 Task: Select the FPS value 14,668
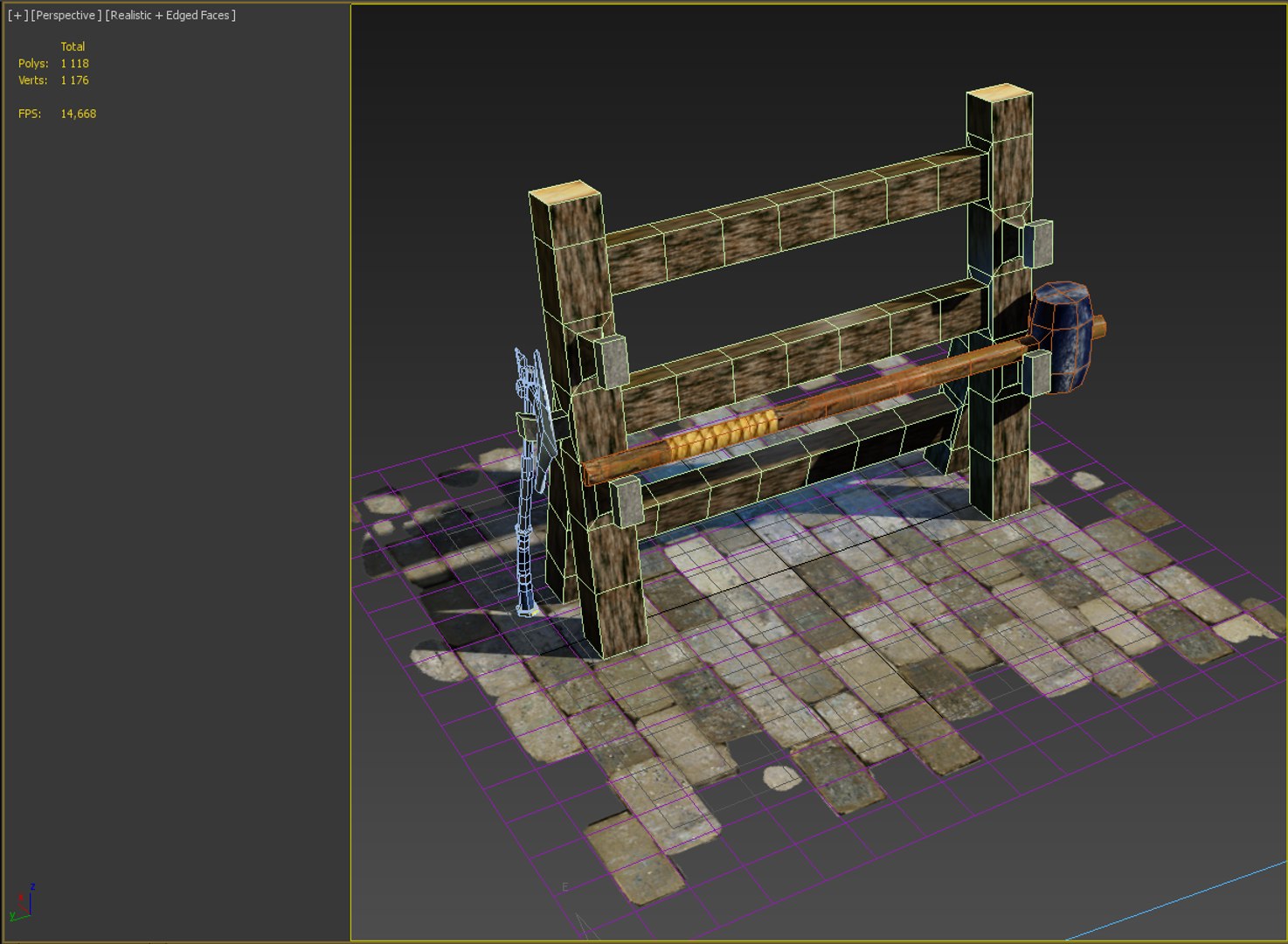point(78,114)
